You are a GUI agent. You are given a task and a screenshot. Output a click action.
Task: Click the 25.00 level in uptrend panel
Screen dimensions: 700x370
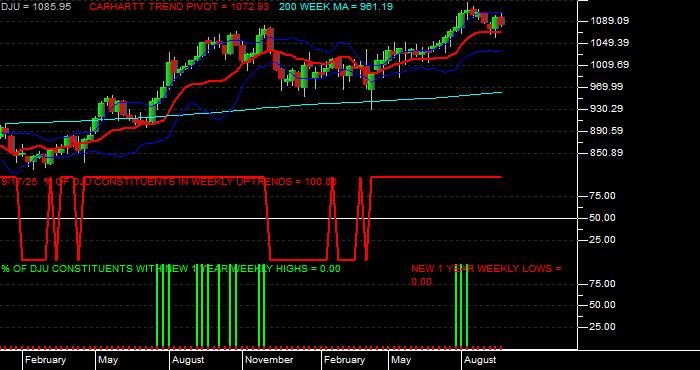(603, 240)
